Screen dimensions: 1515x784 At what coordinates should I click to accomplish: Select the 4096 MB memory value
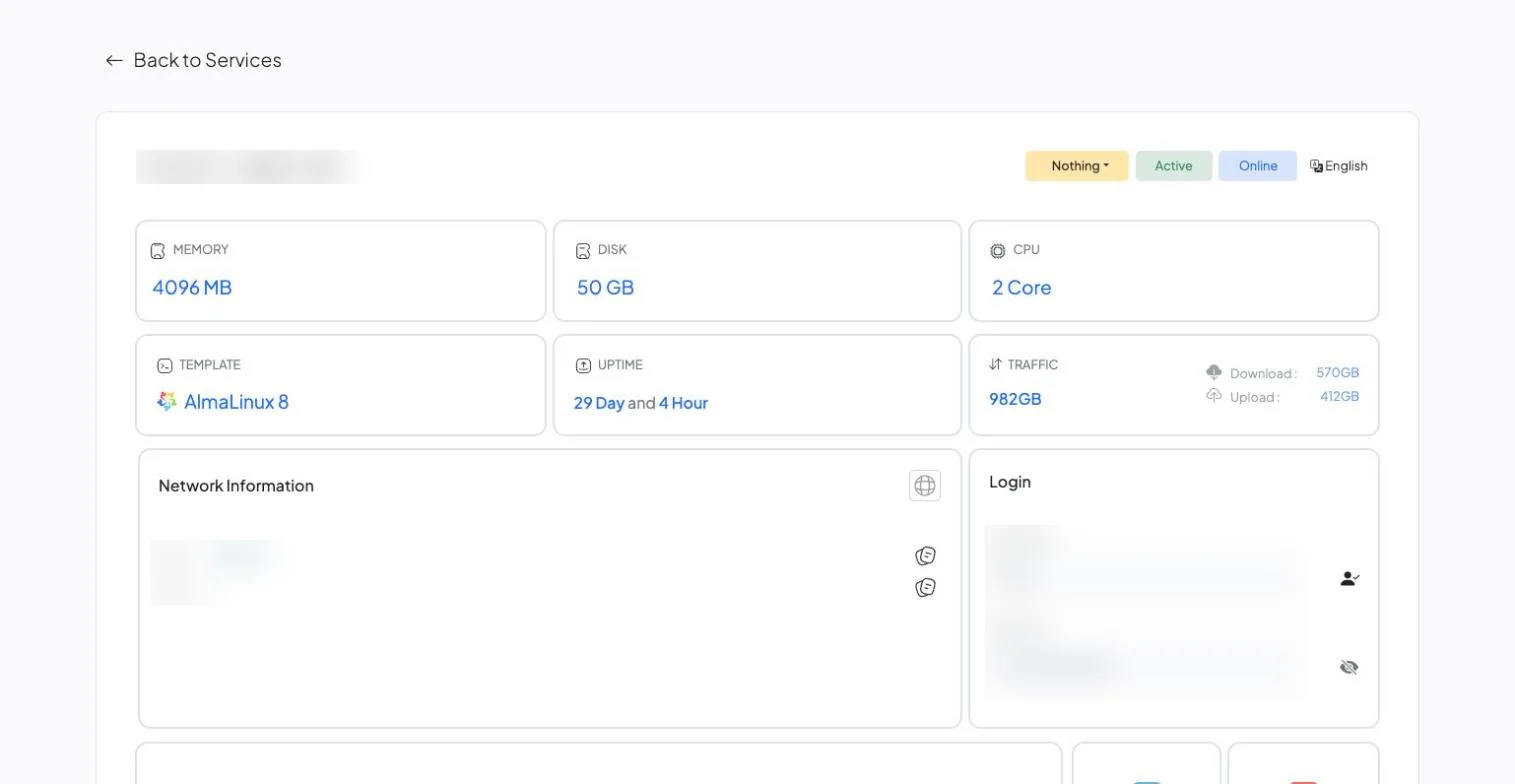tap(192, 288)
